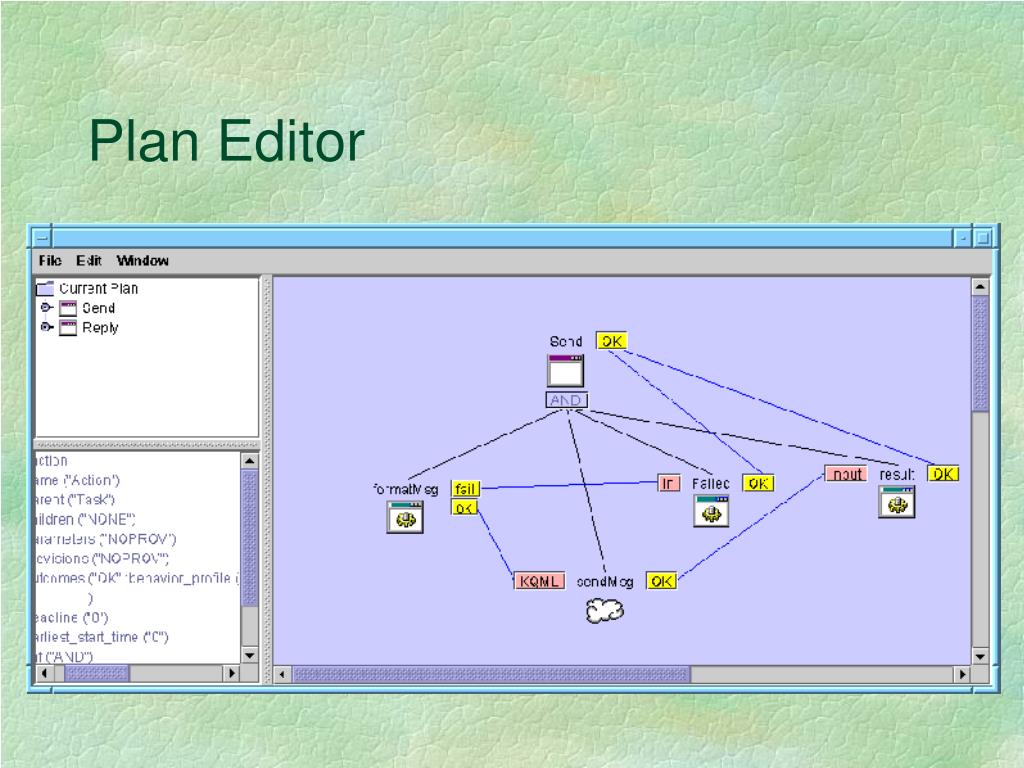This screenshot has height=768, width=1024.
Task: Select the parent ("Task") property line
Action: [75, 500]
